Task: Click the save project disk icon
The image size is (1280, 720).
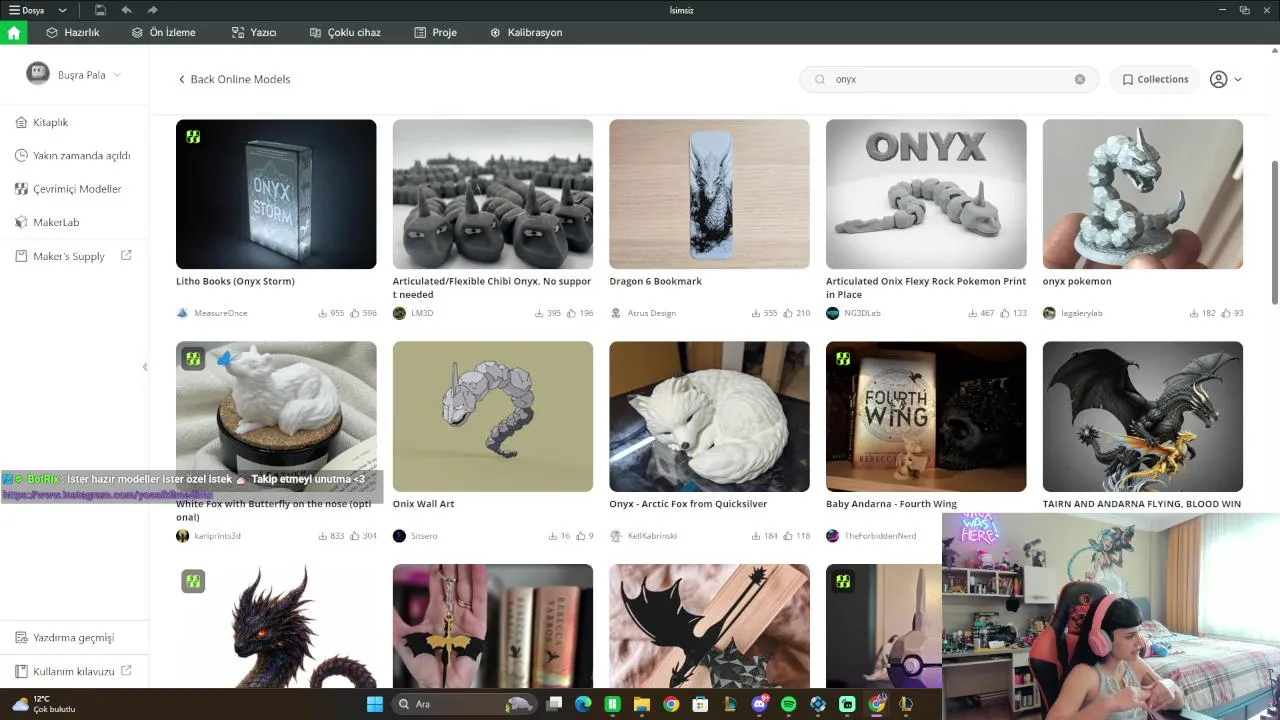Action: [x=101, y=10]
